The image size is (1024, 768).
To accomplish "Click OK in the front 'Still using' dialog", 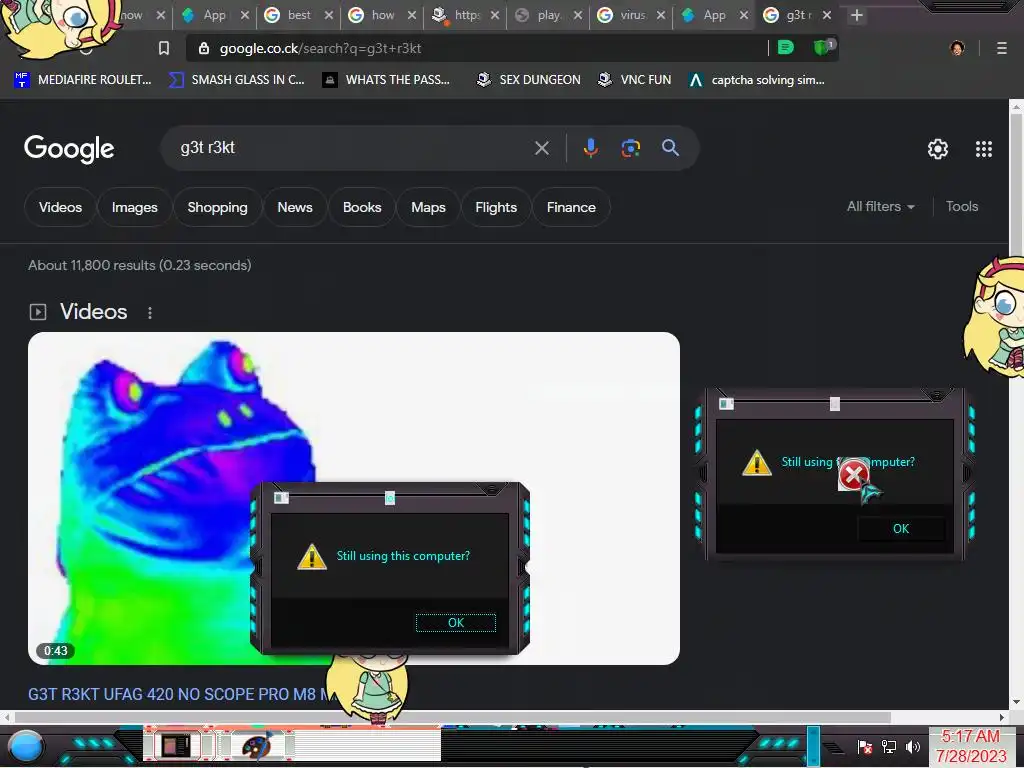I will [456, 623].
